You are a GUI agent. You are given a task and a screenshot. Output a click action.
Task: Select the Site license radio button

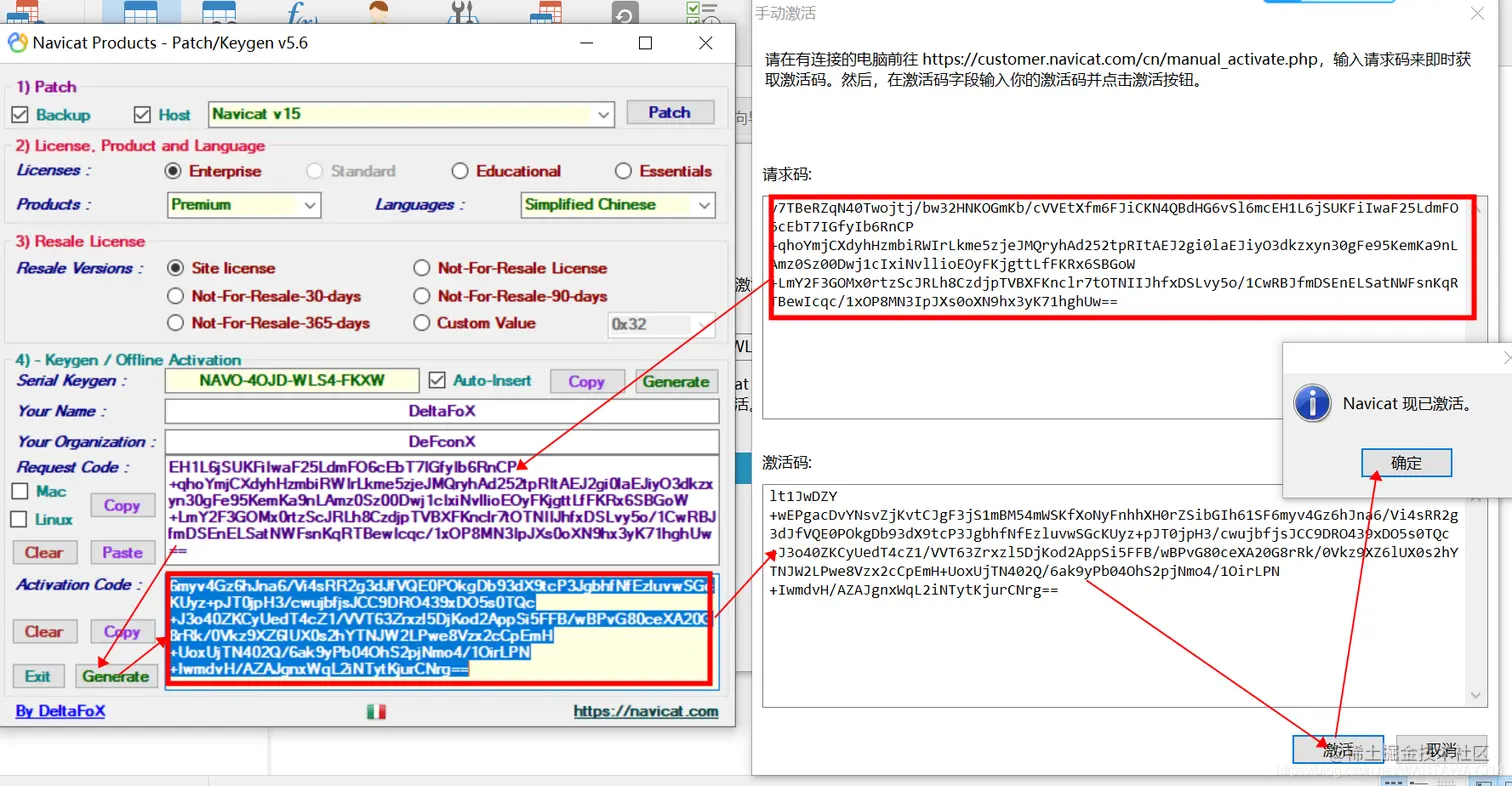click(x=176, y=268)
